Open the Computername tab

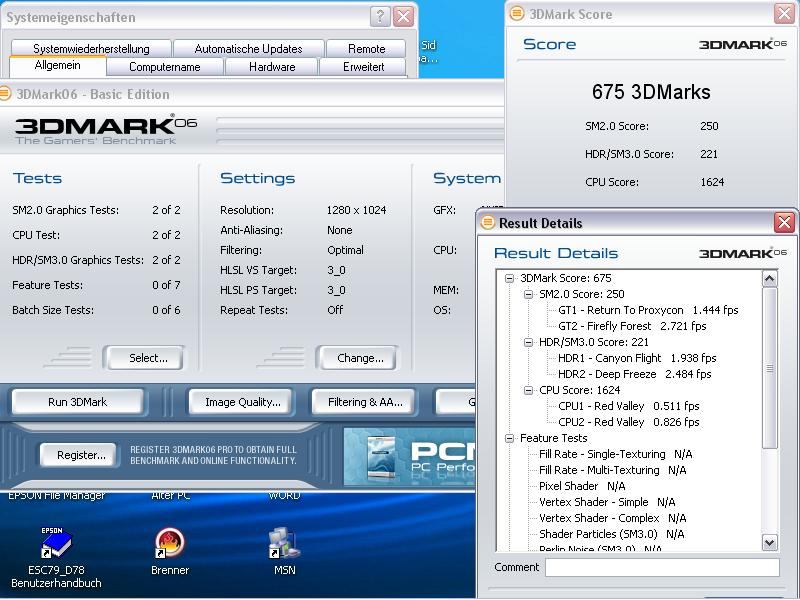pyautogui.click(x=164, y=67)
